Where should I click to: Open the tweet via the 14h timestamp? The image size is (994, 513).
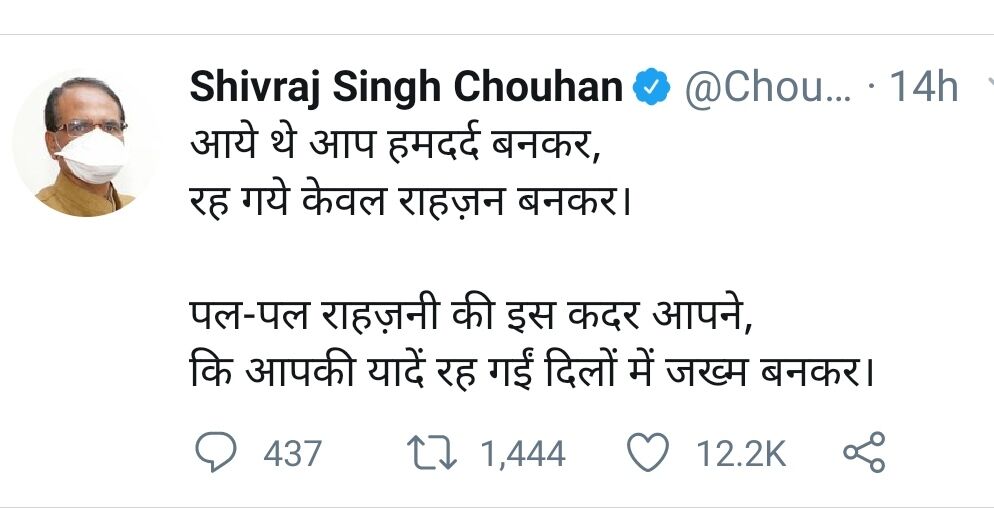pyautogui.click(x=923, y=89)
